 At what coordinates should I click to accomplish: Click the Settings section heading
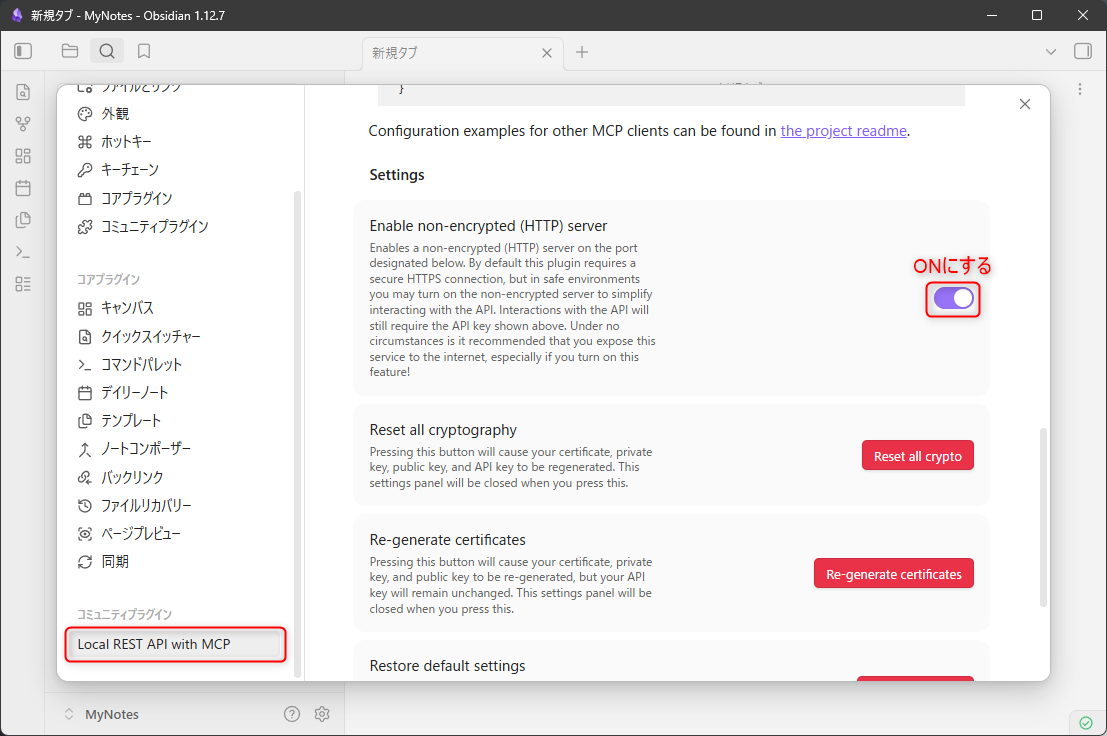[397, 175]
